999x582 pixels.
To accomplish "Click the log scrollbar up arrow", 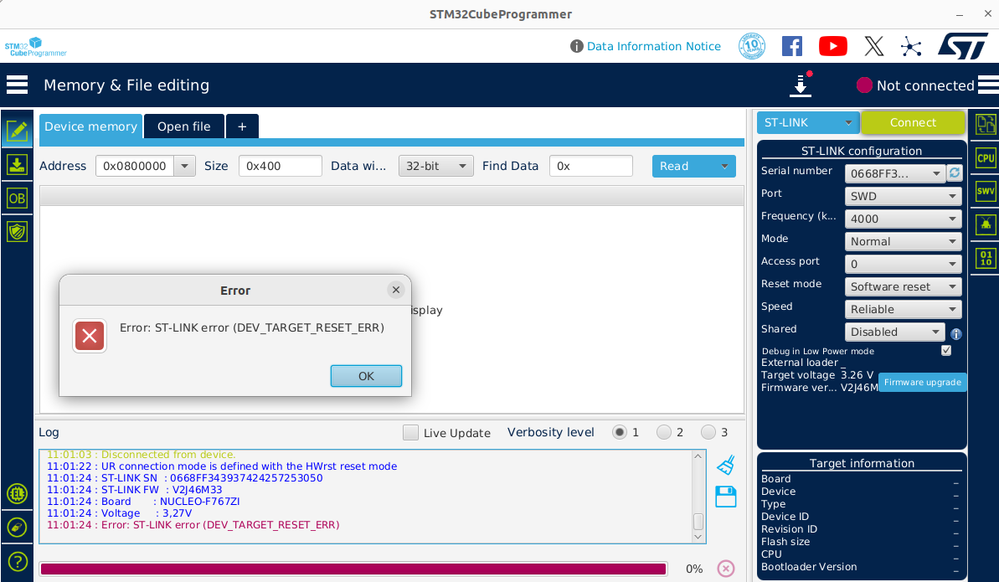I will (x=698, y=456).
